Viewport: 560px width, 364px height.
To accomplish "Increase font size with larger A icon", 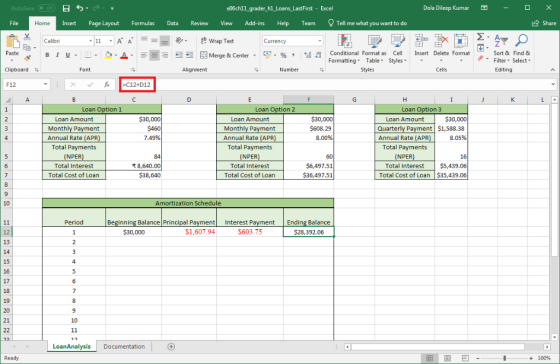I will tap(120, 41).
